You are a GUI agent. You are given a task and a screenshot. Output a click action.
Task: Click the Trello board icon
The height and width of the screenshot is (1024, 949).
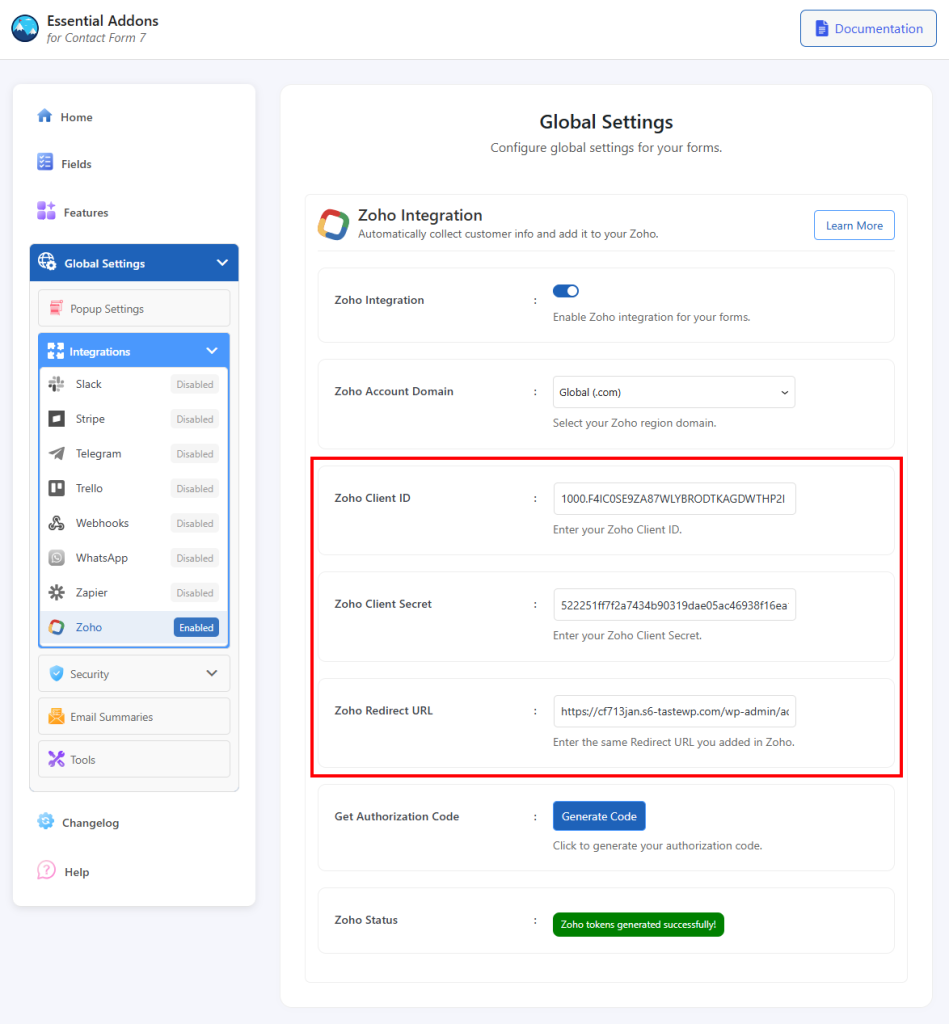pyautogui.click(x=57, y=488)
